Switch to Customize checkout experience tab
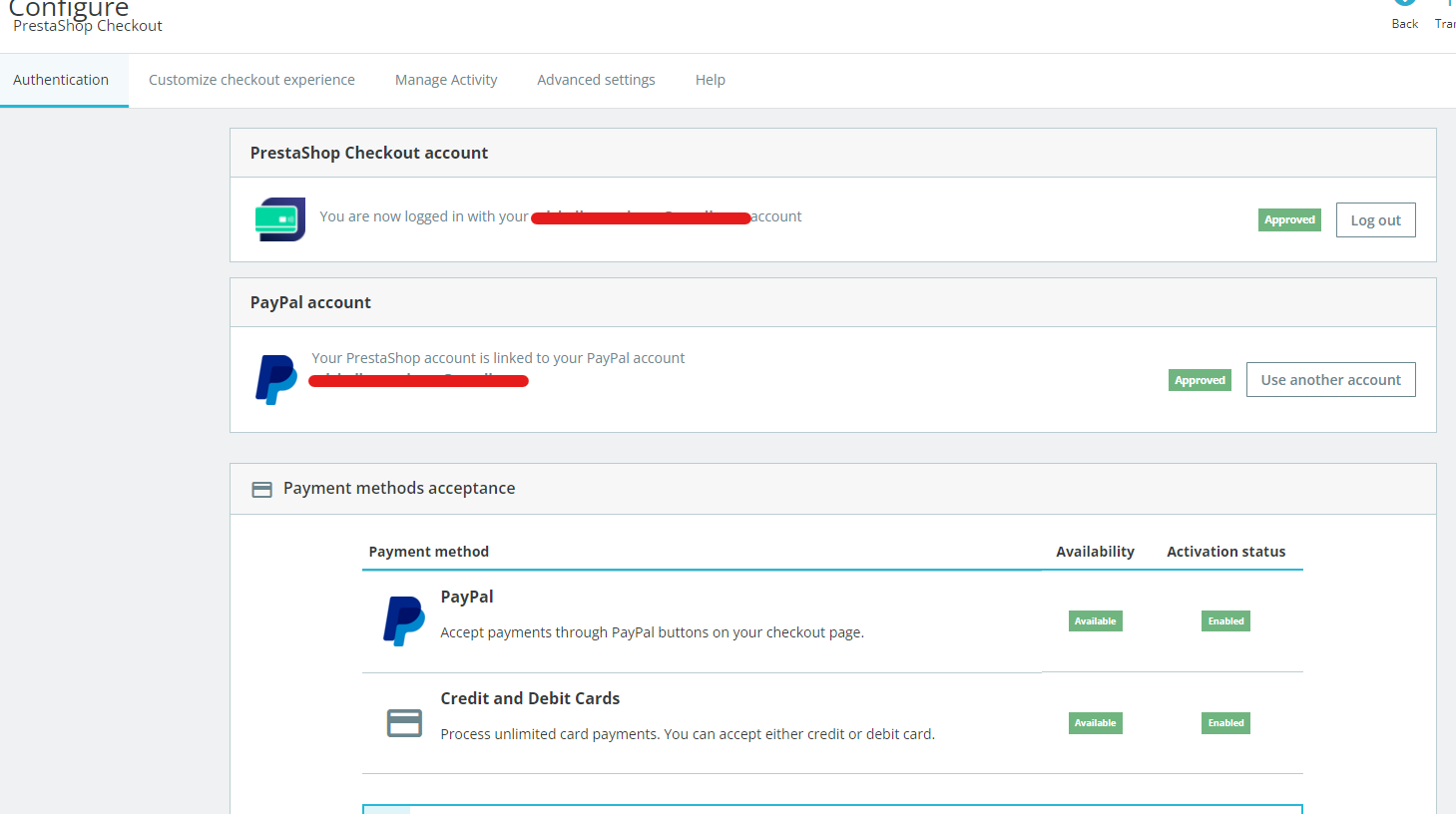Screen dimensions: 1456x814 click(251, 80)
